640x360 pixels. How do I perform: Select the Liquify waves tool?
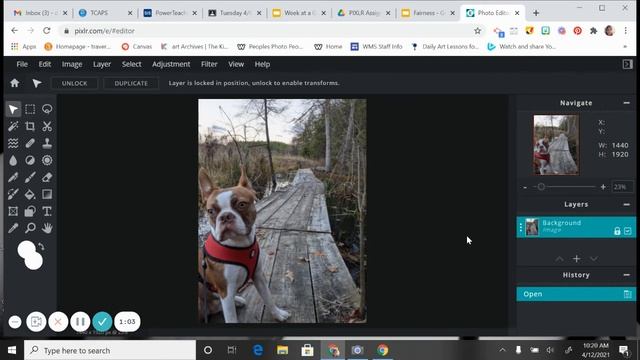[x=13, y=143]
